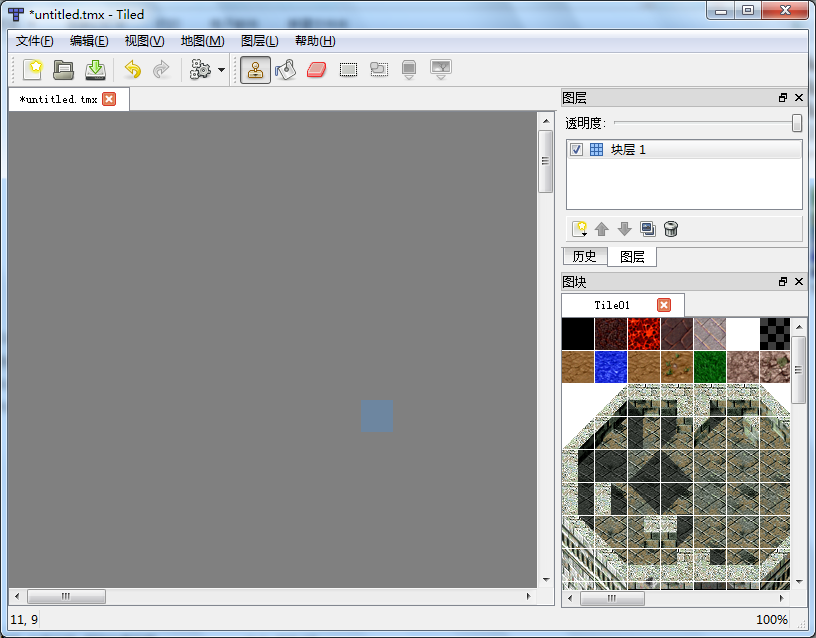Click the map canvas scroll down arrow
This screenshot has width=816, height=638.
click(546, 580)
